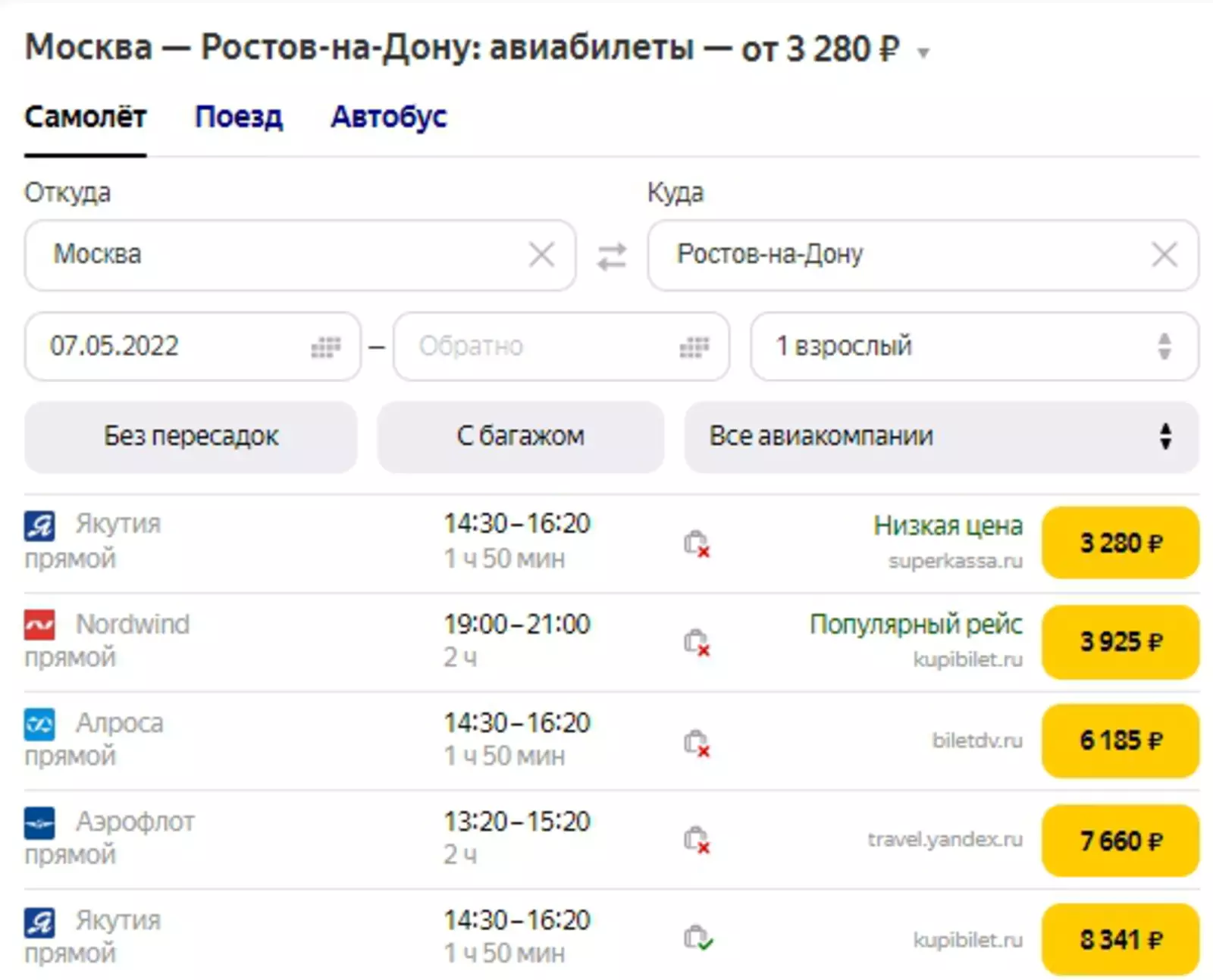Toggle the С багажом filter
The width and height of the screenshot is (1213, 980).
click(520, 437)
